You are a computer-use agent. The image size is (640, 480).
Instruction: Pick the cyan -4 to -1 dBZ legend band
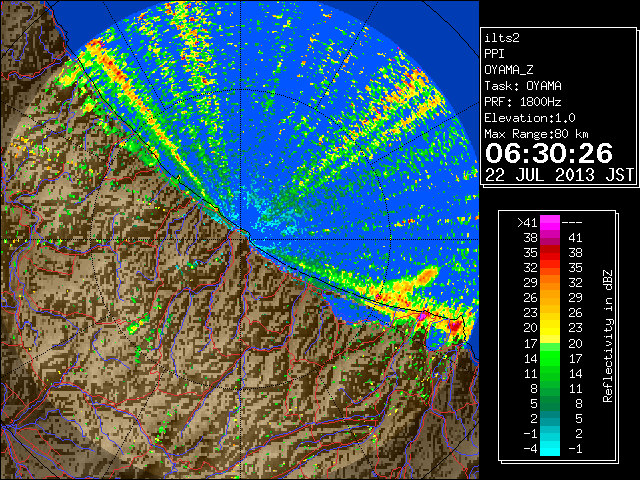(550, 449)
